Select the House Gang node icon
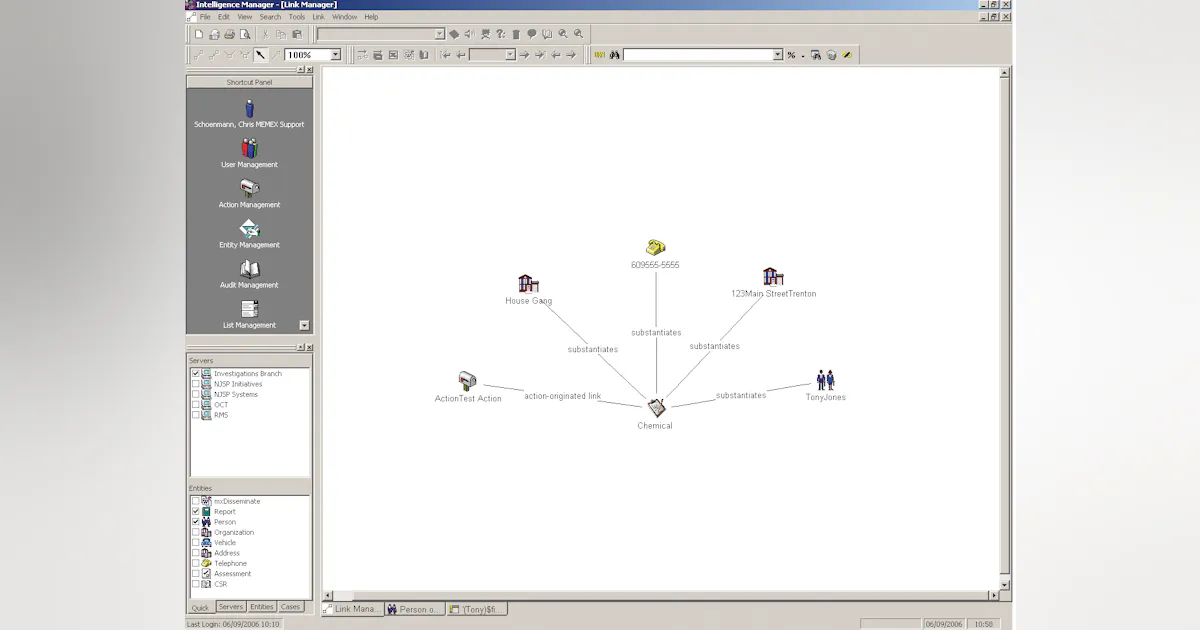The width and height of the screenshot is (1200, 630). (x=528, y=284)
